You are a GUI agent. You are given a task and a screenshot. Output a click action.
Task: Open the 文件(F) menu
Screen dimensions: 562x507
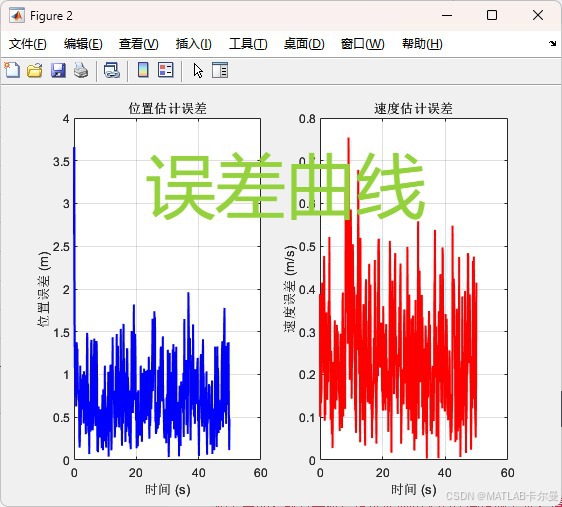(x=28, y=44)
